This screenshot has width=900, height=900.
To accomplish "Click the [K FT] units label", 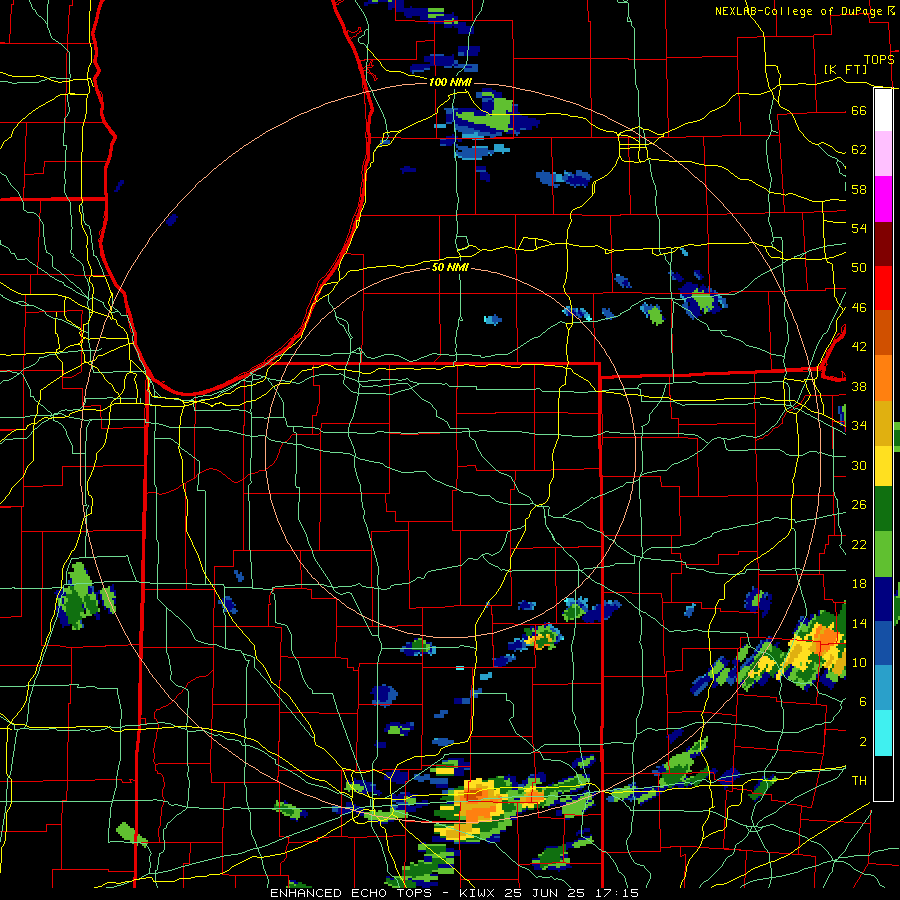I will pyautogui.click(x=845, y=69).
